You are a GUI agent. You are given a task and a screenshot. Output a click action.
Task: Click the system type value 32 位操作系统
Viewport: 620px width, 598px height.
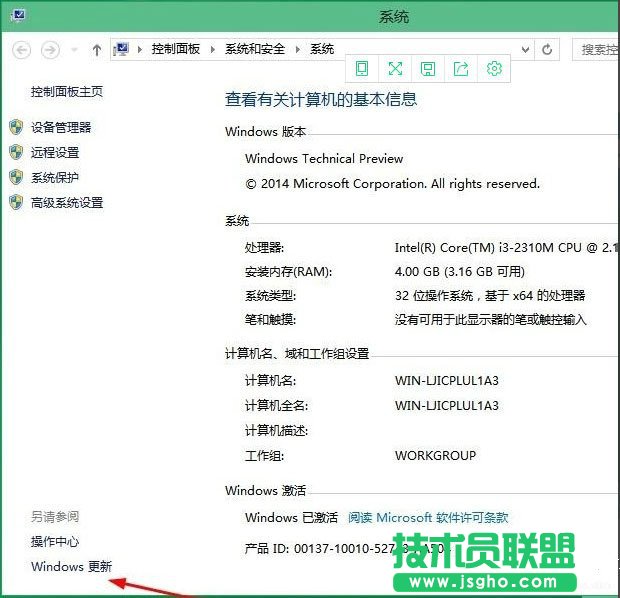point(490,295)
